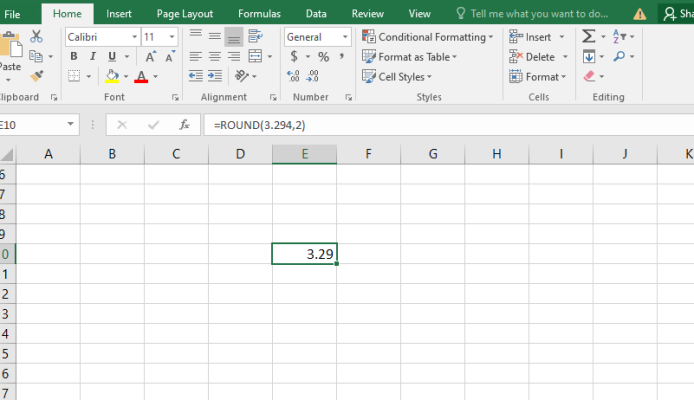Screen dimensions: 694x400
Task: Click the warning triangle icon
Action: tap(640, 14)
